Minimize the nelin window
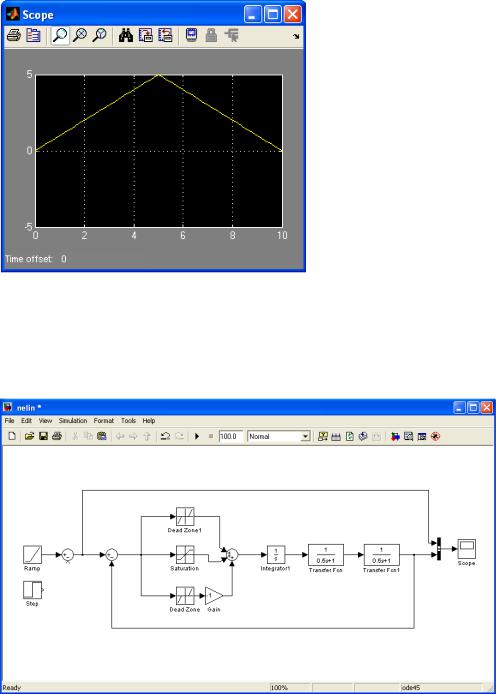The image size is (496, 694). coord(459,408)
